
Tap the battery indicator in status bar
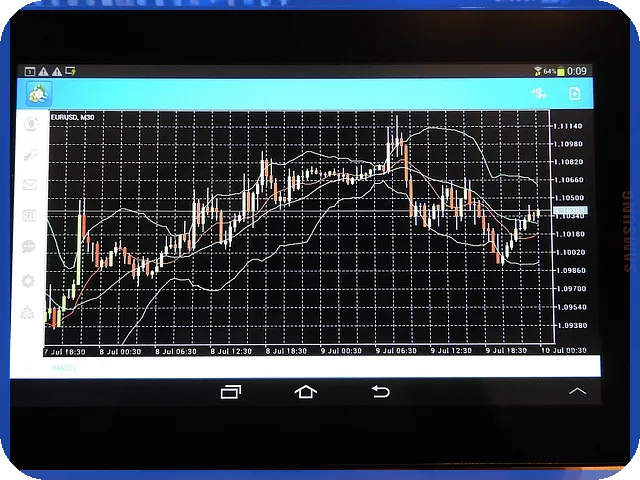point(561,71)
